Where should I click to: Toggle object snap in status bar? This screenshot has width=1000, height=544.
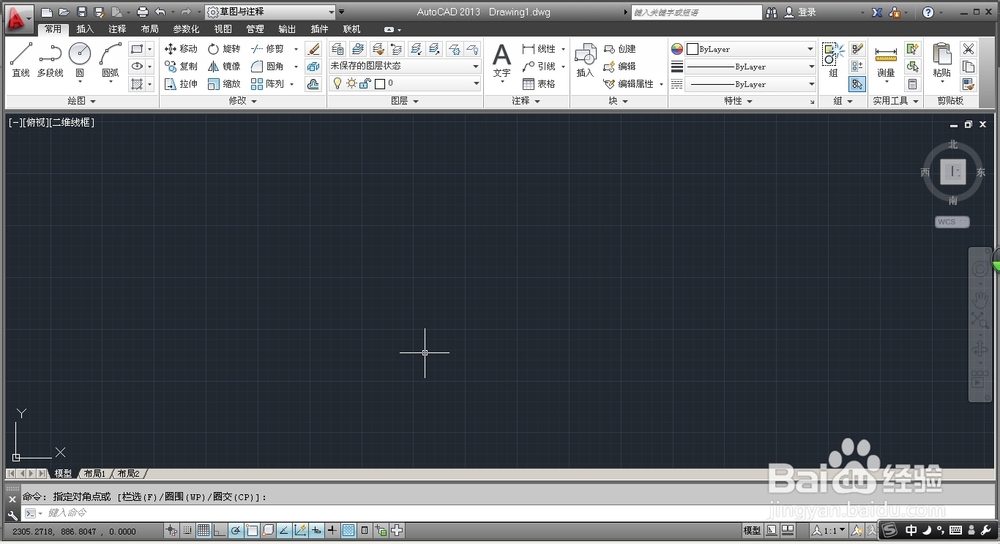point(252,531)
